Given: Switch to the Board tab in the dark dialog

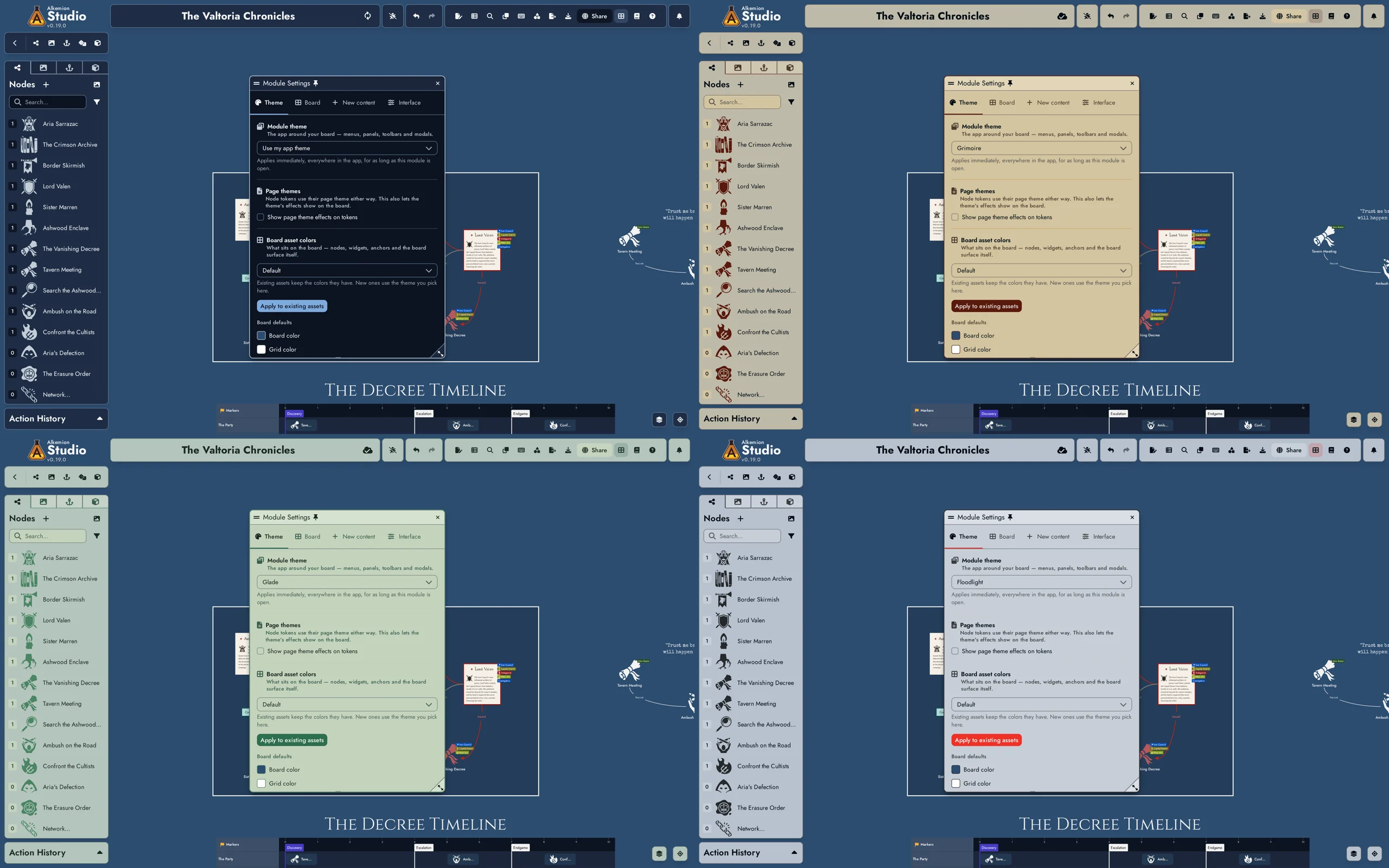Looking at the screenshot, I should [x=308, y=103].
